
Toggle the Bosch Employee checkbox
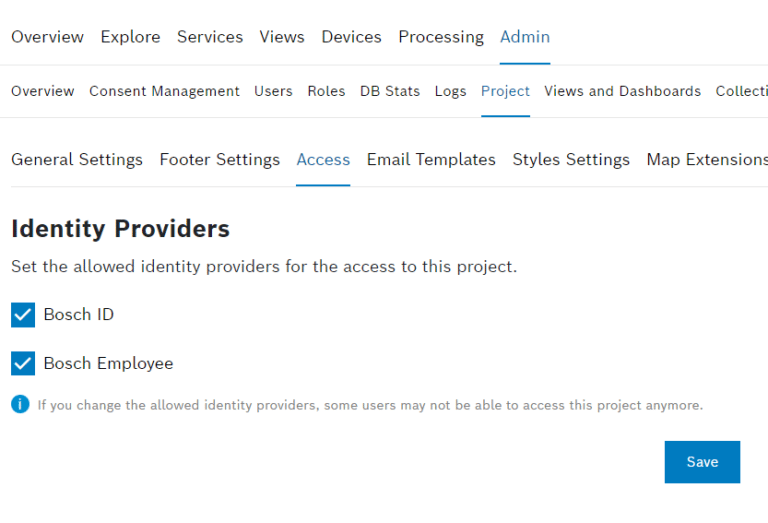click(23, 364)
